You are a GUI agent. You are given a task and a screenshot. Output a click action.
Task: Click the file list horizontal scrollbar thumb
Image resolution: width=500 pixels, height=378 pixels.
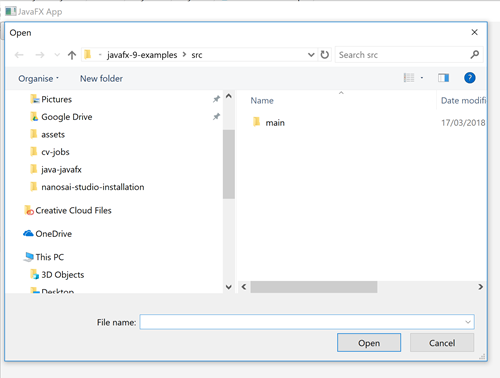pyautogui.click(x=314, y=287)
